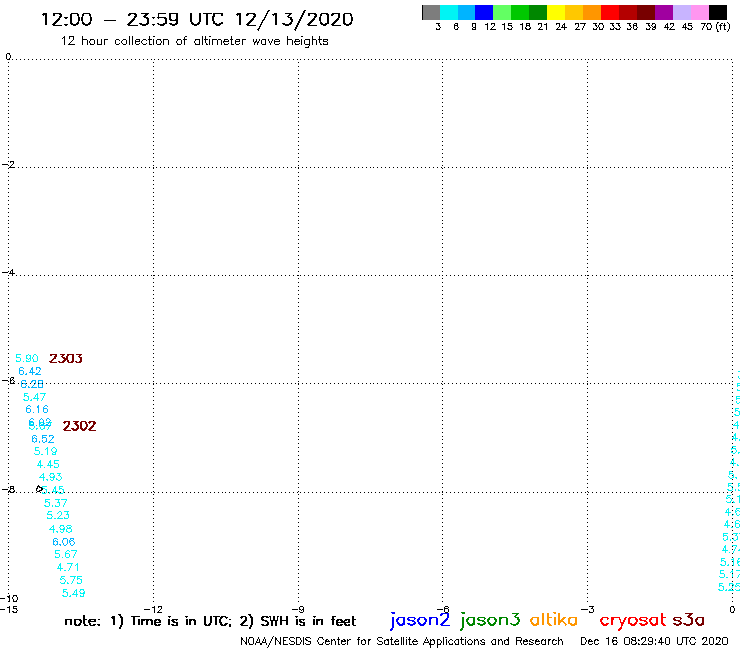Select the timestamp 'Dec 16 08:29:40 UTC 2020'
The height and width of the screenshot is (650, 740).
coord(654,641)
